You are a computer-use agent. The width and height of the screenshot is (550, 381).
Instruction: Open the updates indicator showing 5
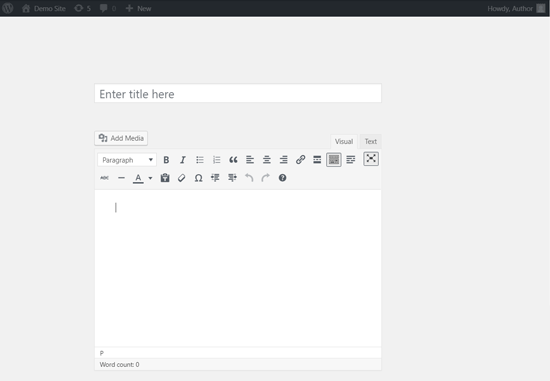click(x=83, y=8)
